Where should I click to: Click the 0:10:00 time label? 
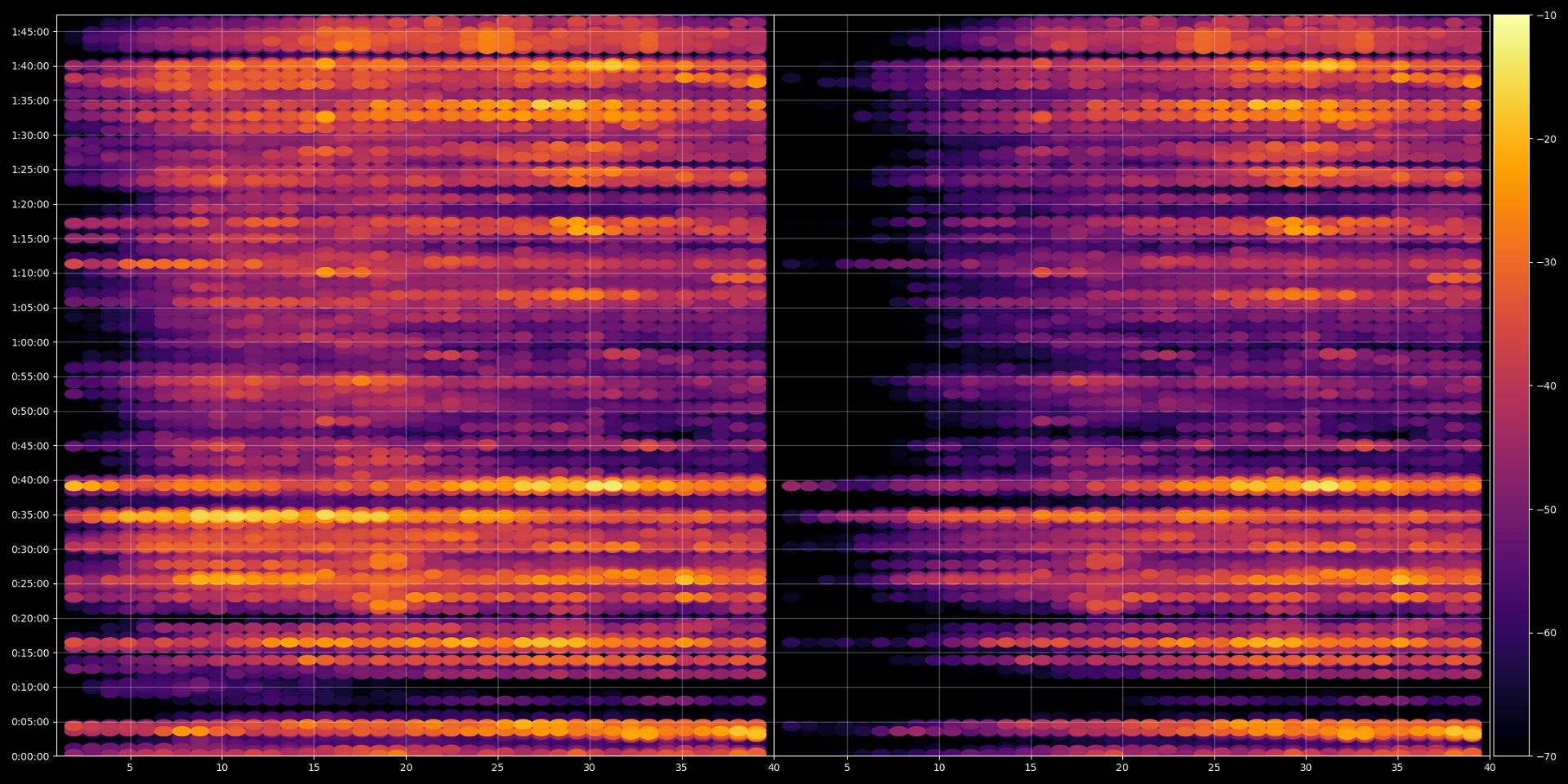coord(30,687)
